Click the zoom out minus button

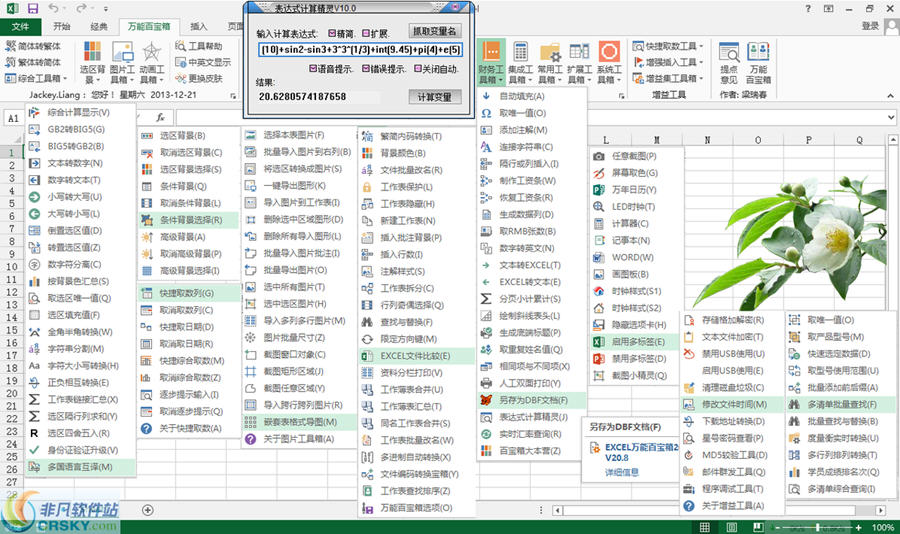click(777, 527)
